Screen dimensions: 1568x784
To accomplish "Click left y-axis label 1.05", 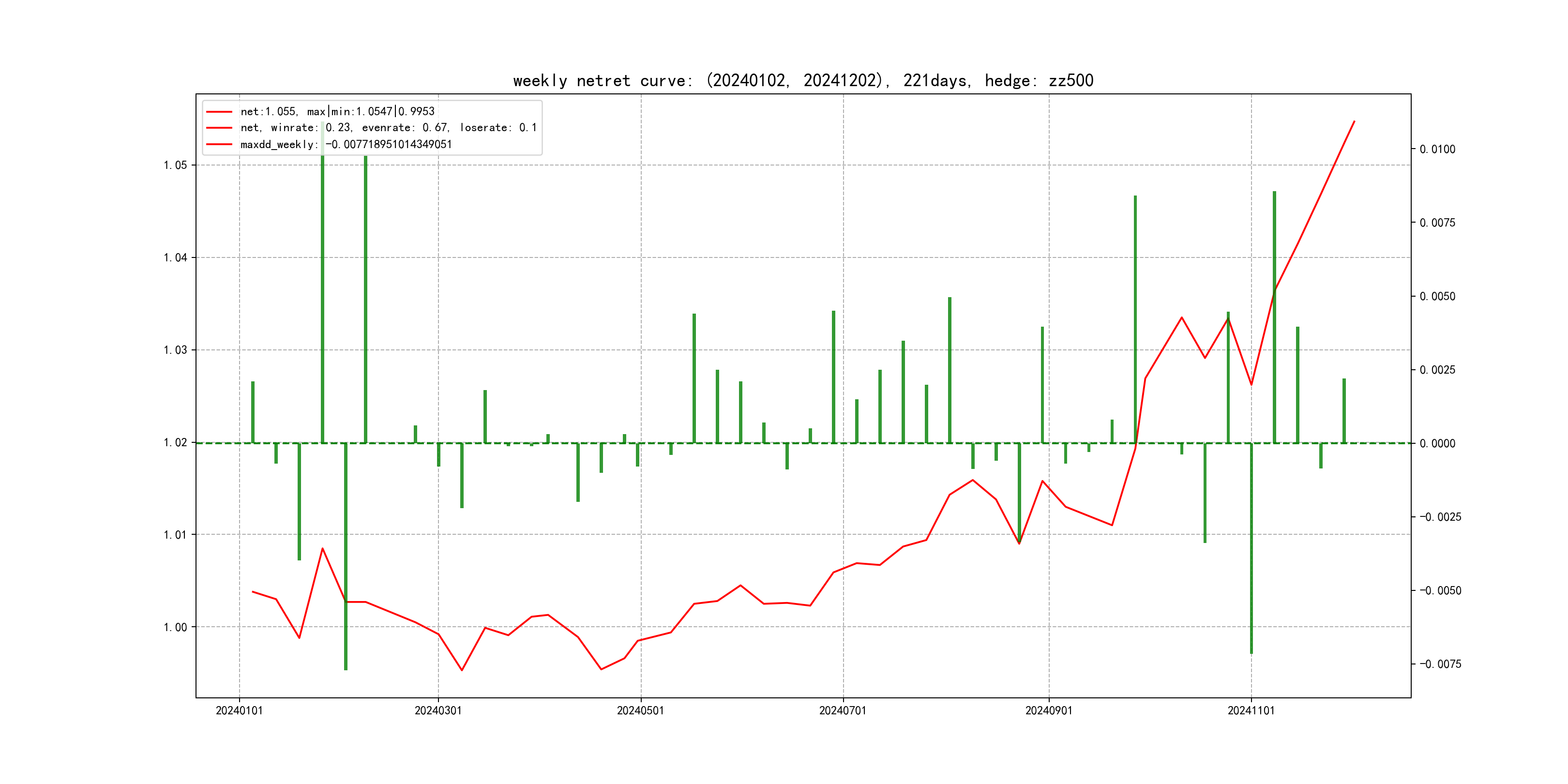I will [175, 166].
